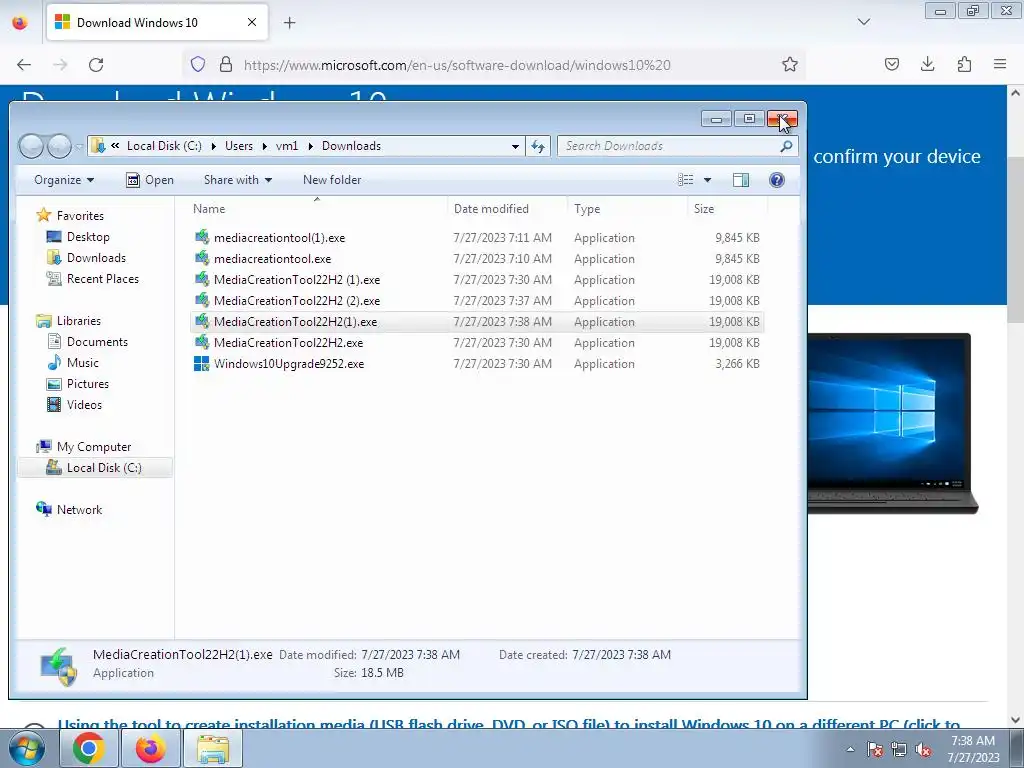Click the Explorer forward navigation button
Viewport: 1024px width, 768px height.
(x=59, y=146)
